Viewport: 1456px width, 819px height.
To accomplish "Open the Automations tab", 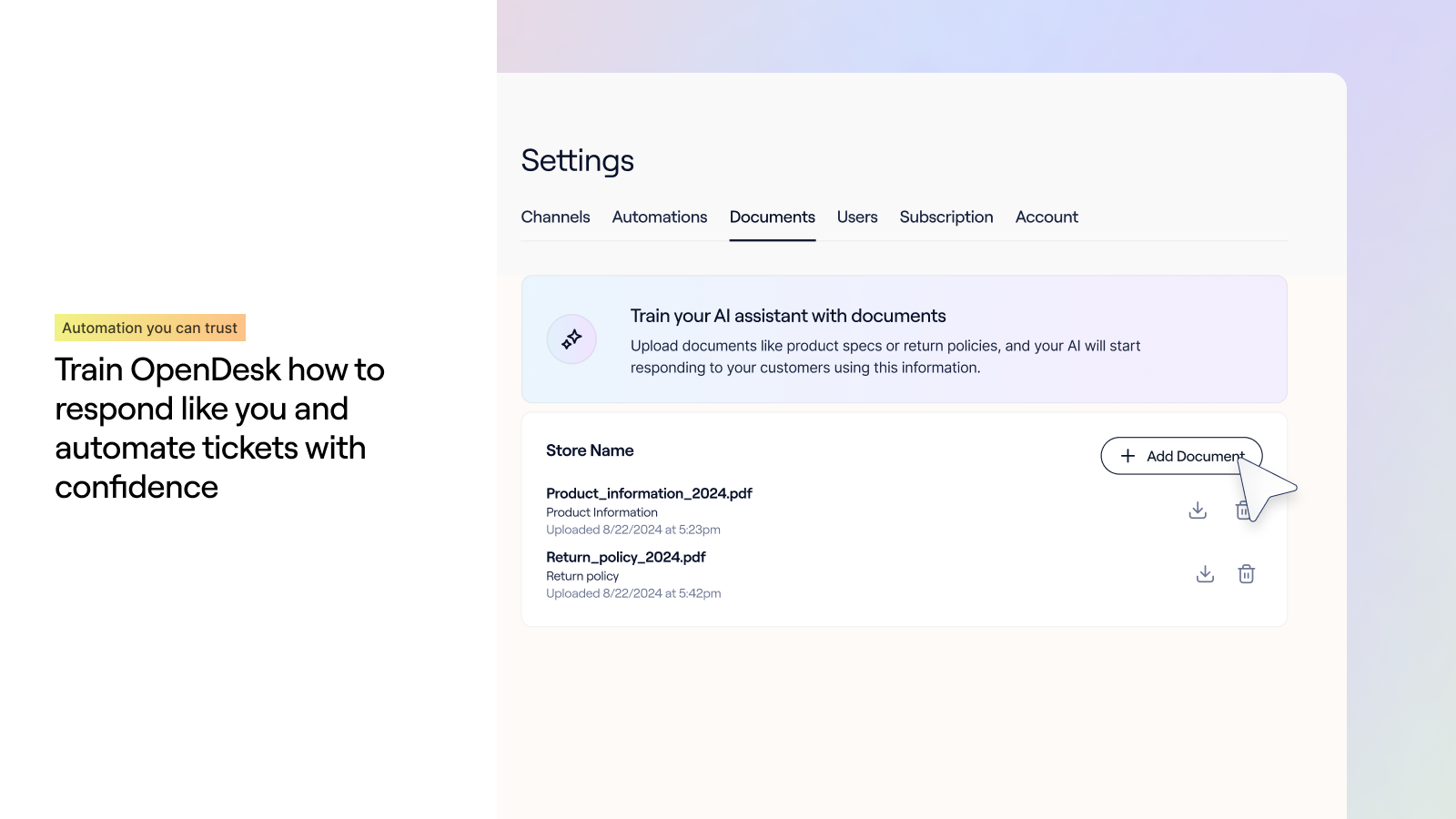I will click(660, 217).
